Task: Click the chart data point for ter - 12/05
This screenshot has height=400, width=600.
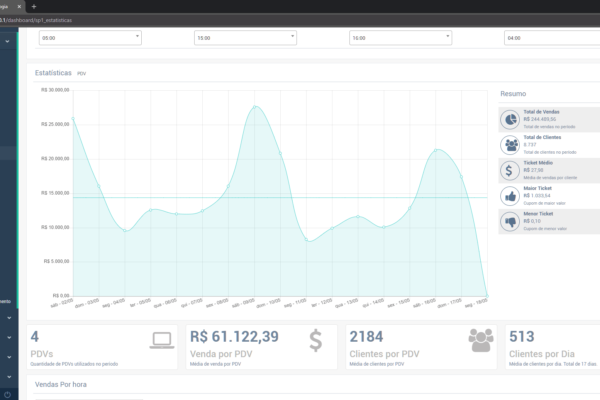Action: (x=332, y=228)
